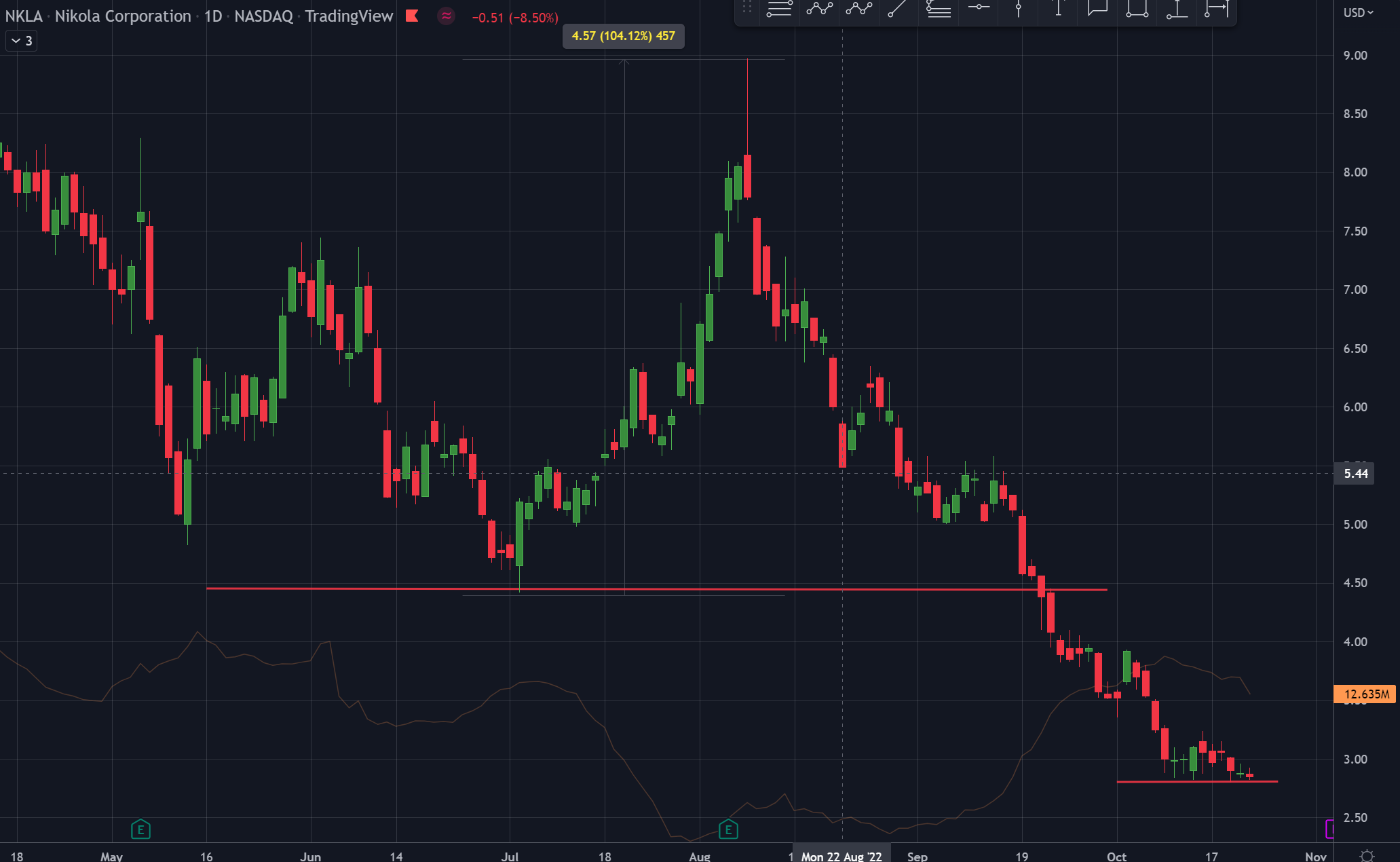Open the earnings E marker in May
Screen dimensions: 1400x862
[x=140, y=829]
